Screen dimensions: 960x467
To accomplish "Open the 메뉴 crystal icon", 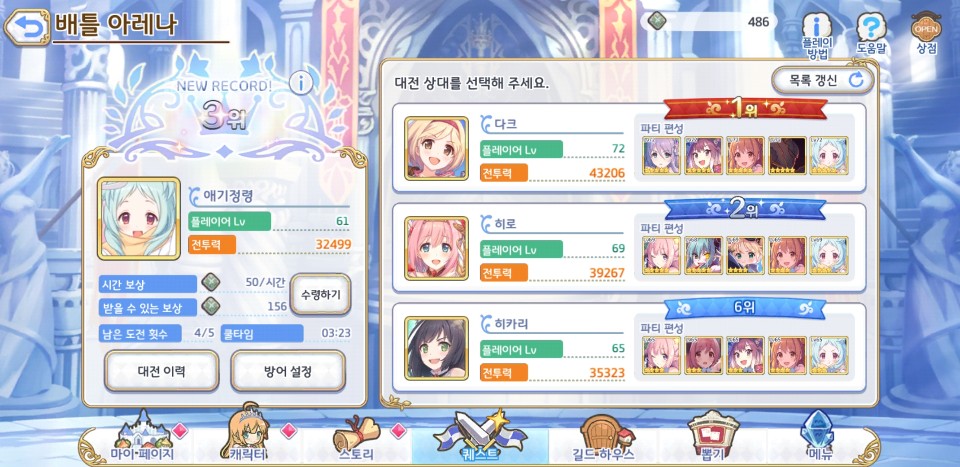I will 819,438.
